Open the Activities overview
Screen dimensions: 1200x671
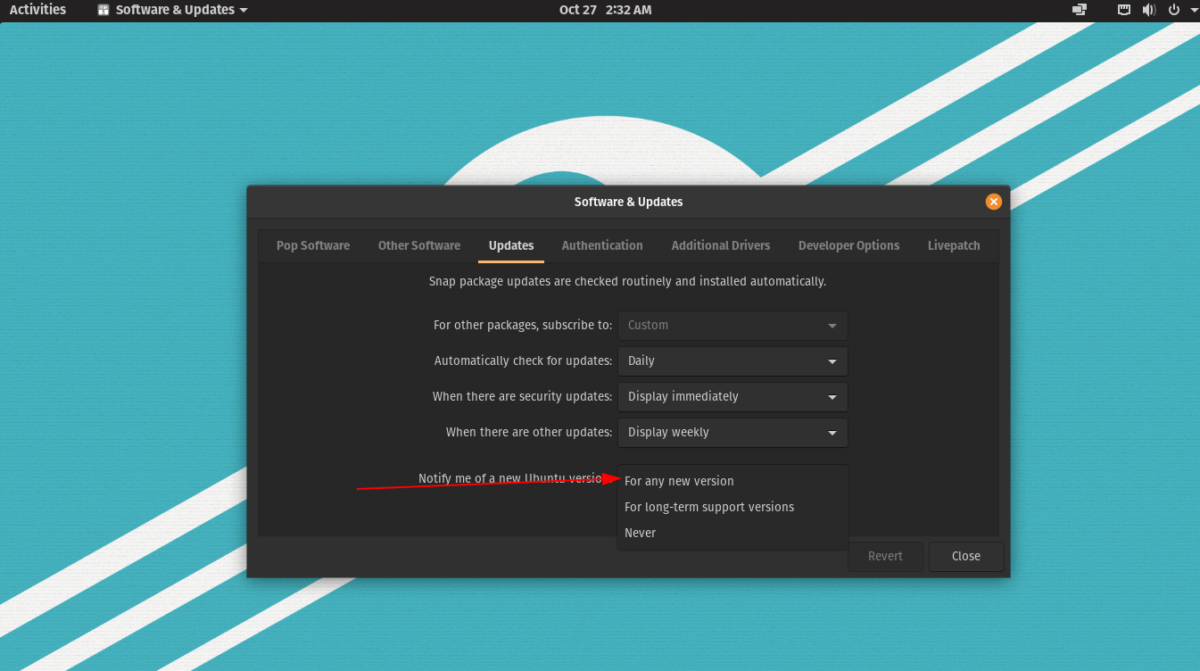pyautogui.click(x=37, y=9)
